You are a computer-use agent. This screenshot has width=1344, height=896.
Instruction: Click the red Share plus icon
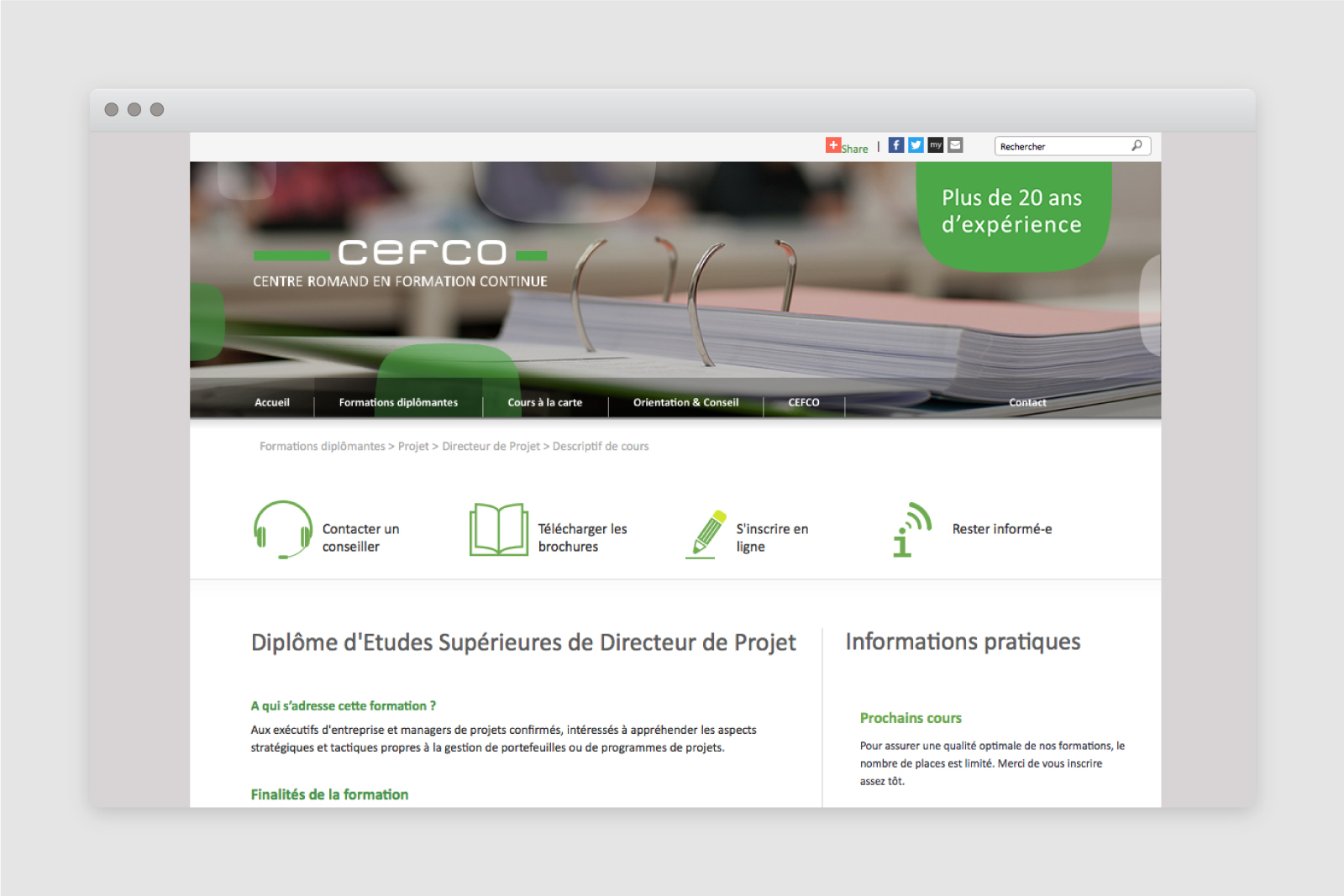pos(832,145)
